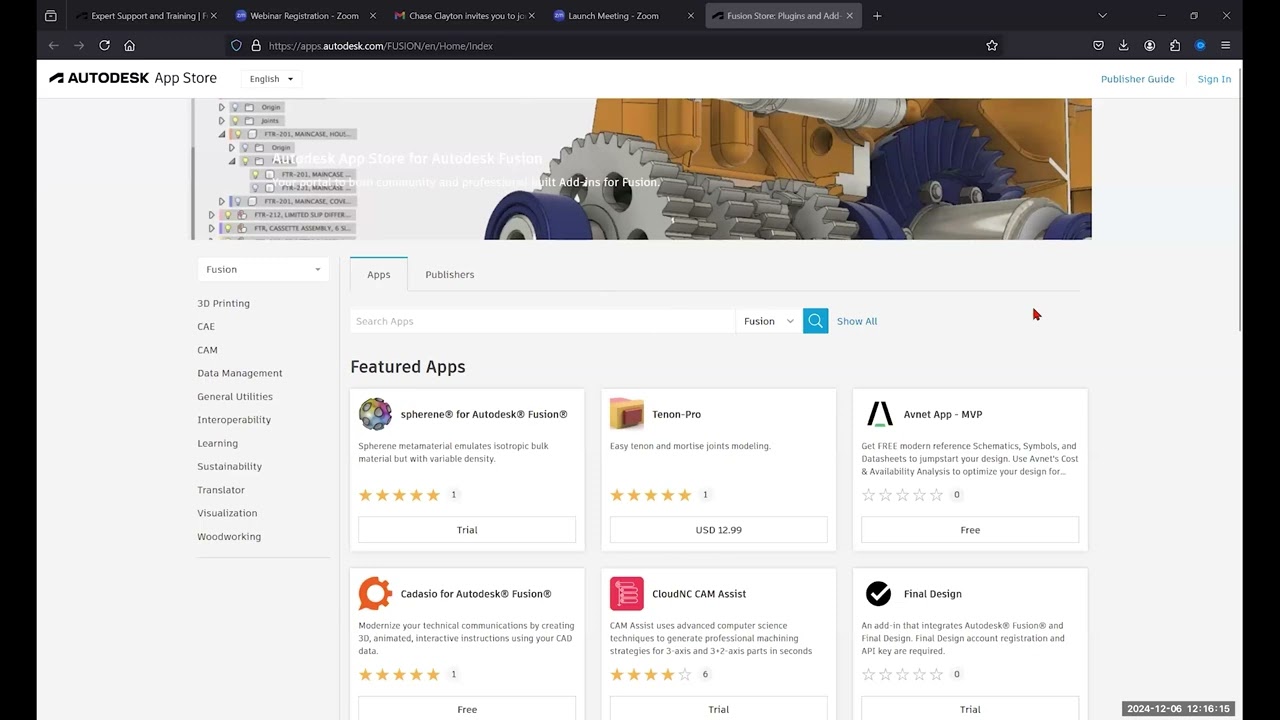Click the Sign In link
Screen dimensions: 1280x720
[x=1214, y=79]
